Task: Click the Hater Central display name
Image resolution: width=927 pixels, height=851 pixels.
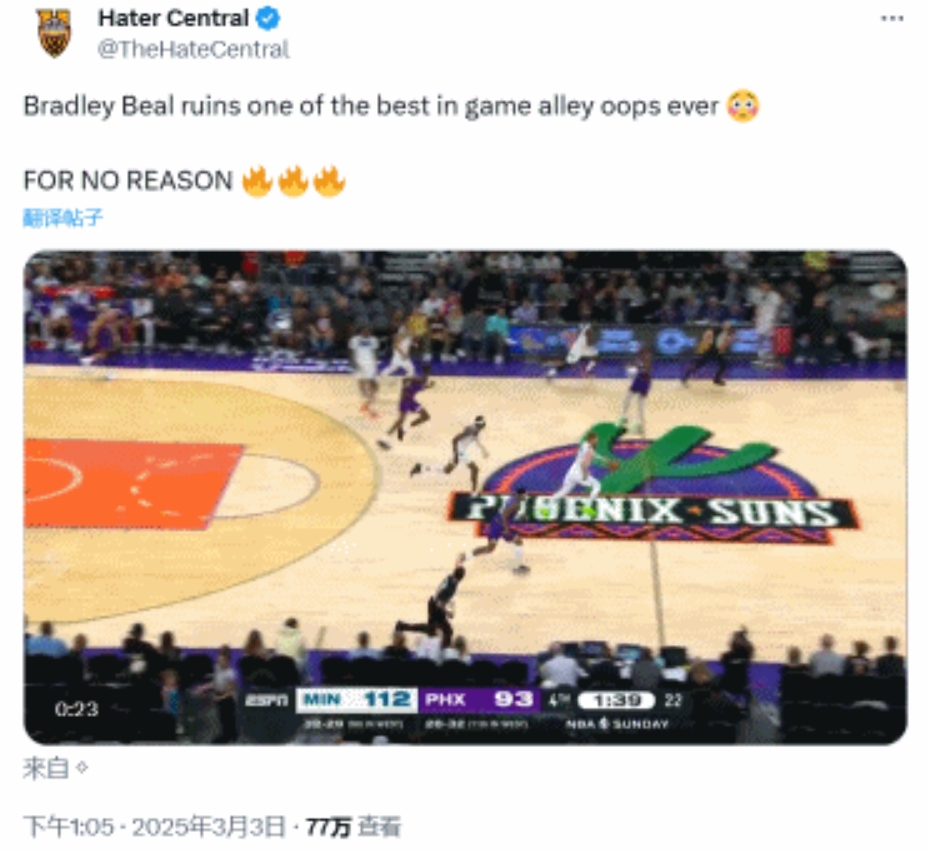Action: [173, 18]
